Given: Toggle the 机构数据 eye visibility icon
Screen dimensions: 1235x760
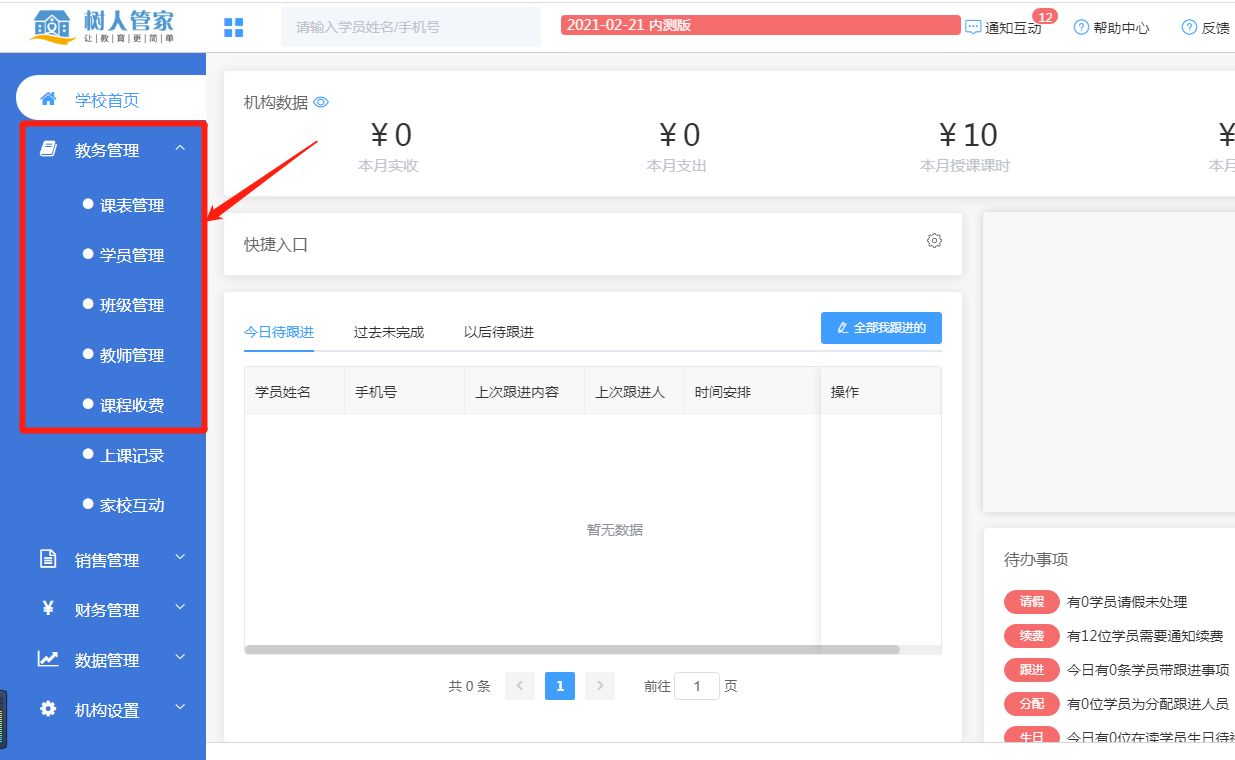Looking at the screenshot, I should 321,102.
